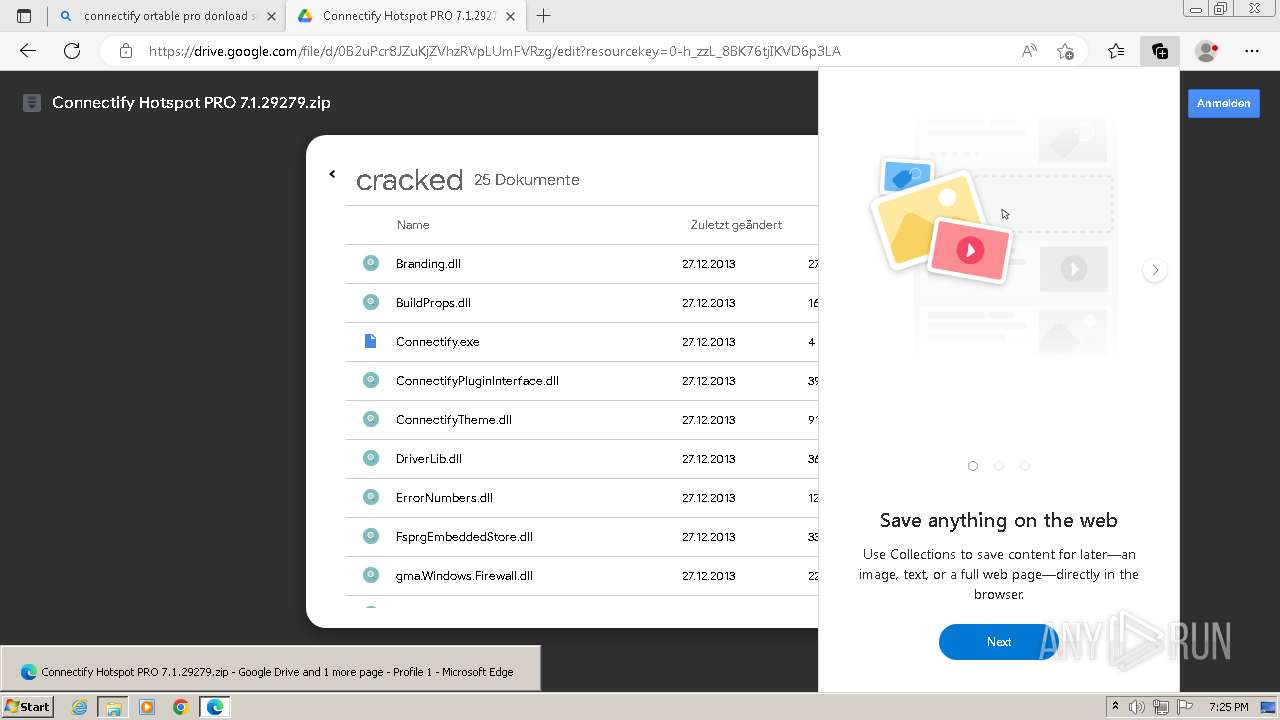Click the Edge taskbar preview tooltip

(270, 668)
